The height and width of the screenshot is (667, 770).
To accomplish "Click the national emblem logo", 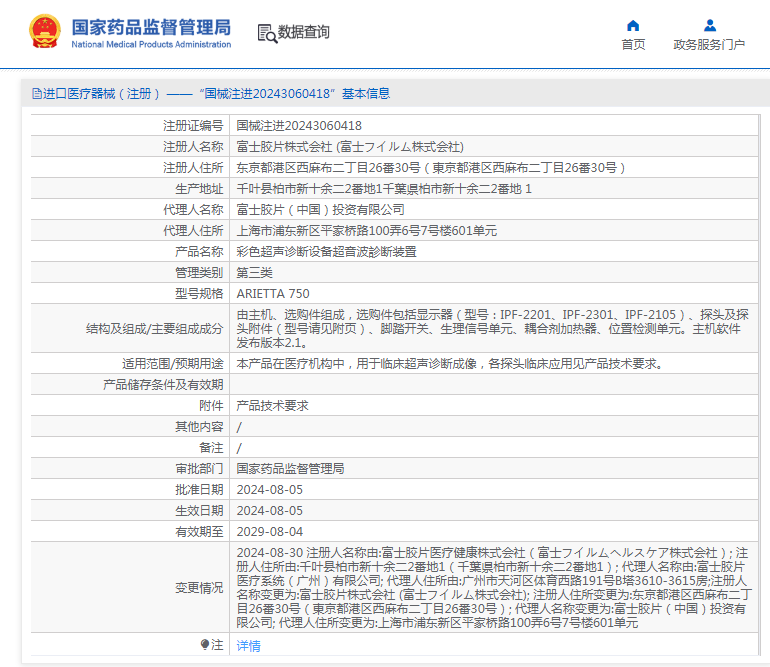I will [x=44, y=32].
